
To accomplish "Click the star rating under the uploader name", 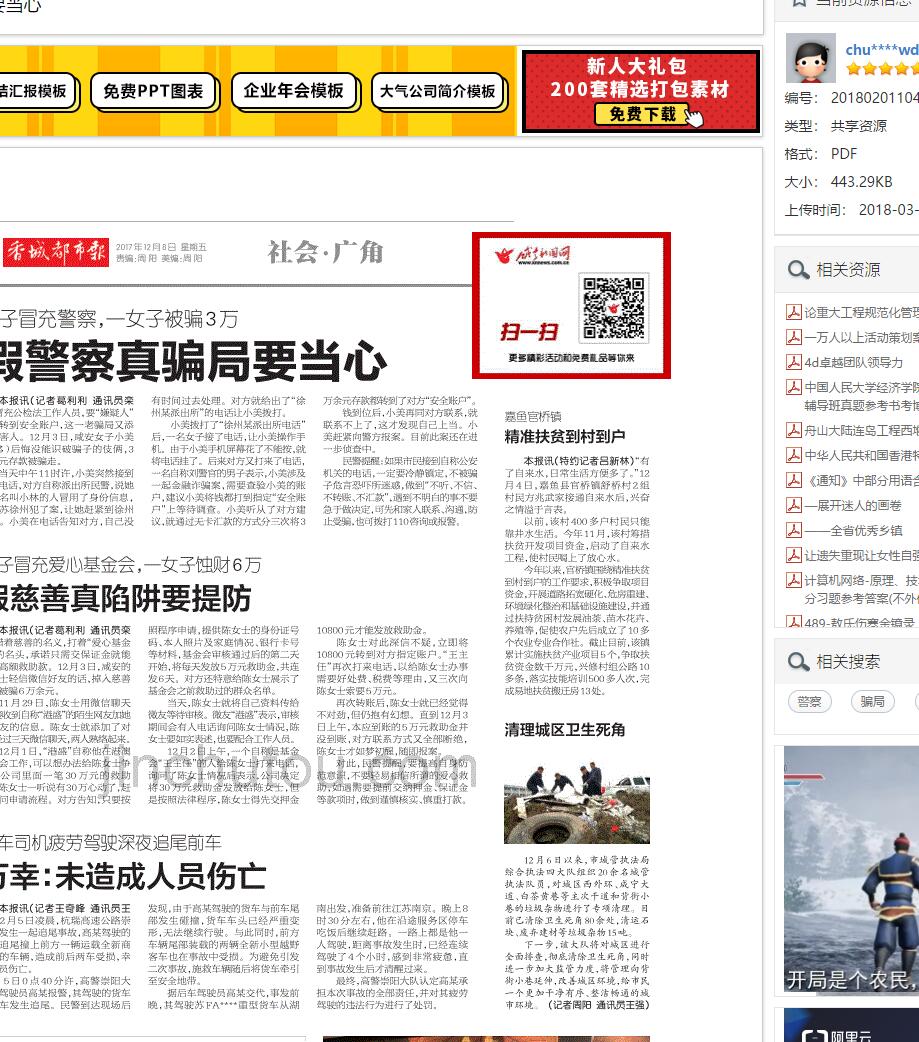I will (x=881, y=69).
